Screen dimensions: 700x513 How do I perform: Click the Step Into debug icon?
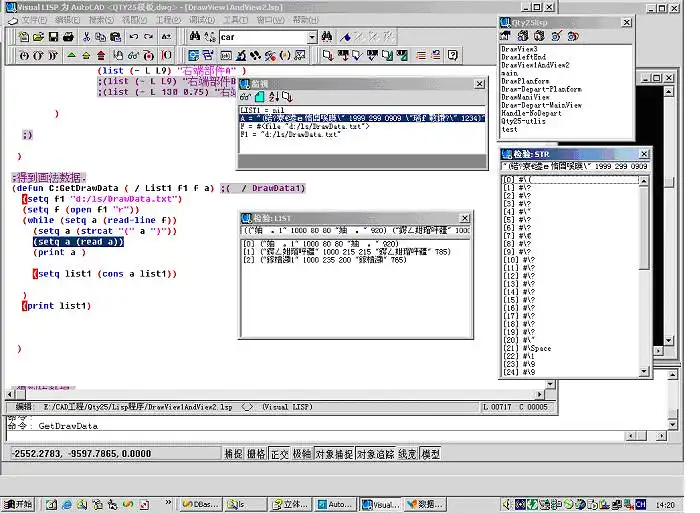[24, 55]
